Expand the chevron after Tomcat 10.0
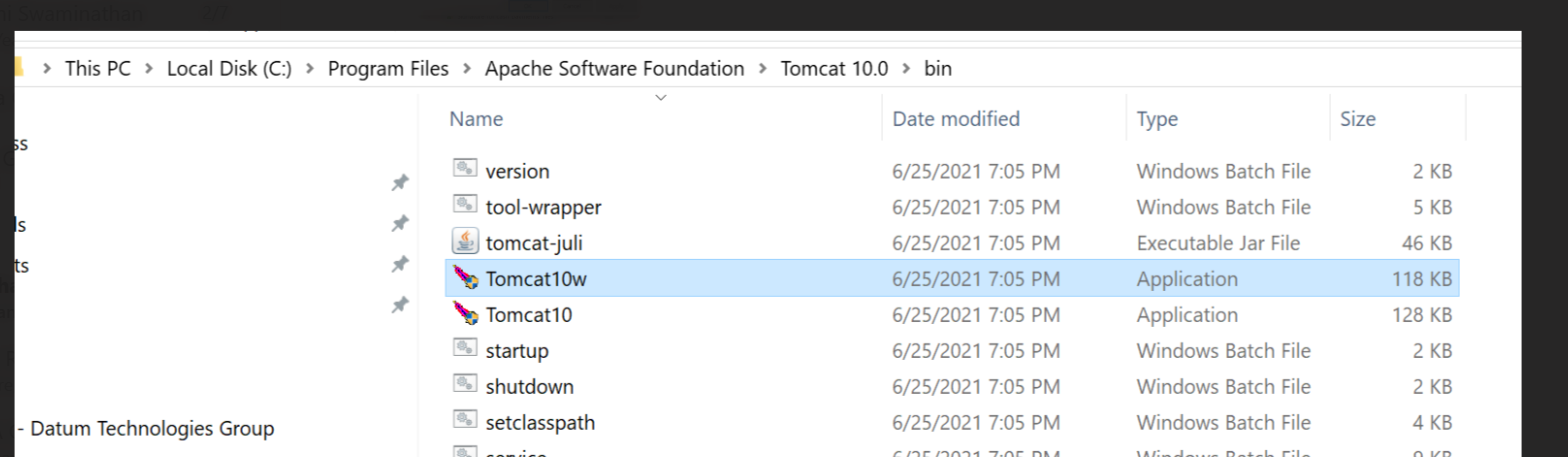This screenshot has width=1568, height=457. tap(906, 69)
